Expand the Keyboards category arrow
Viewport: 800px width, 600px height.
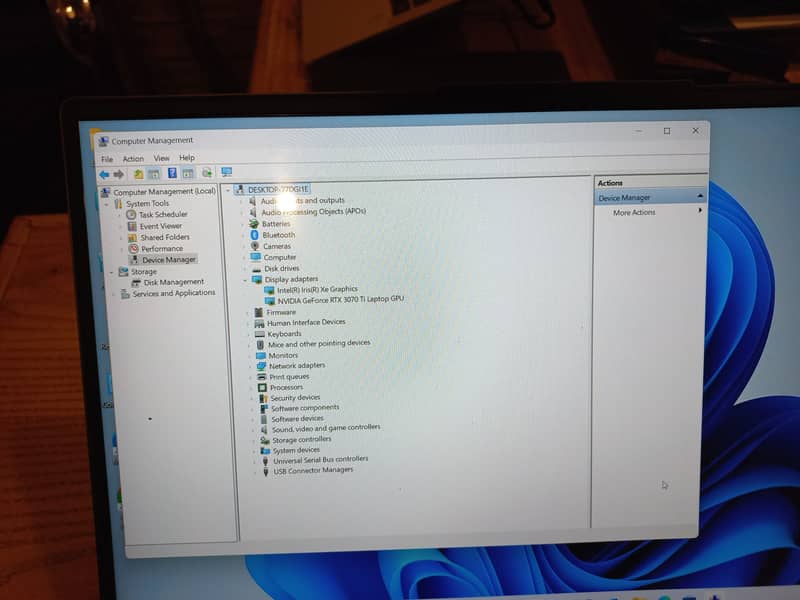pos(249,335)
